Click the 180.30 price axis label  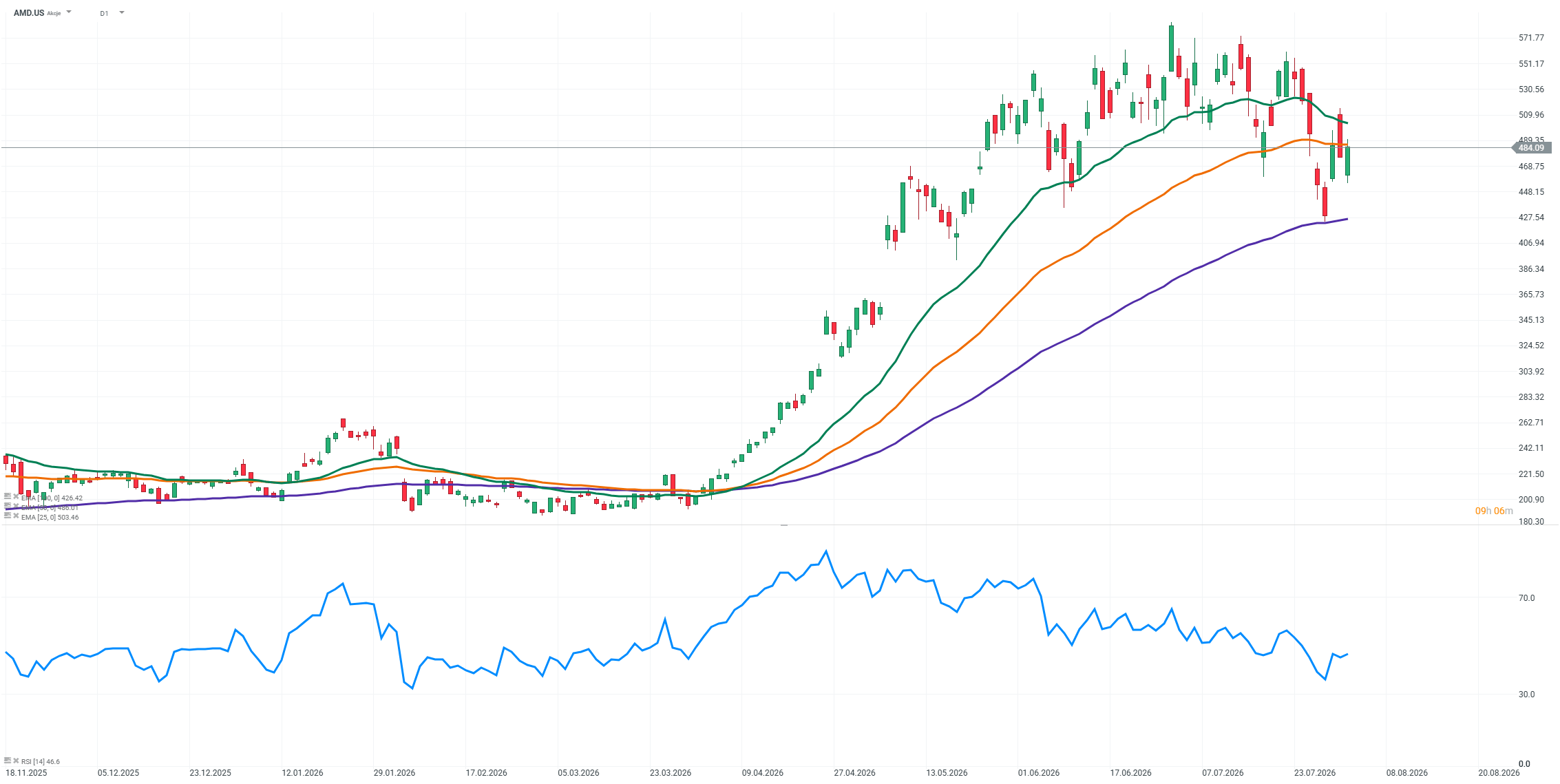[1531, 522]
